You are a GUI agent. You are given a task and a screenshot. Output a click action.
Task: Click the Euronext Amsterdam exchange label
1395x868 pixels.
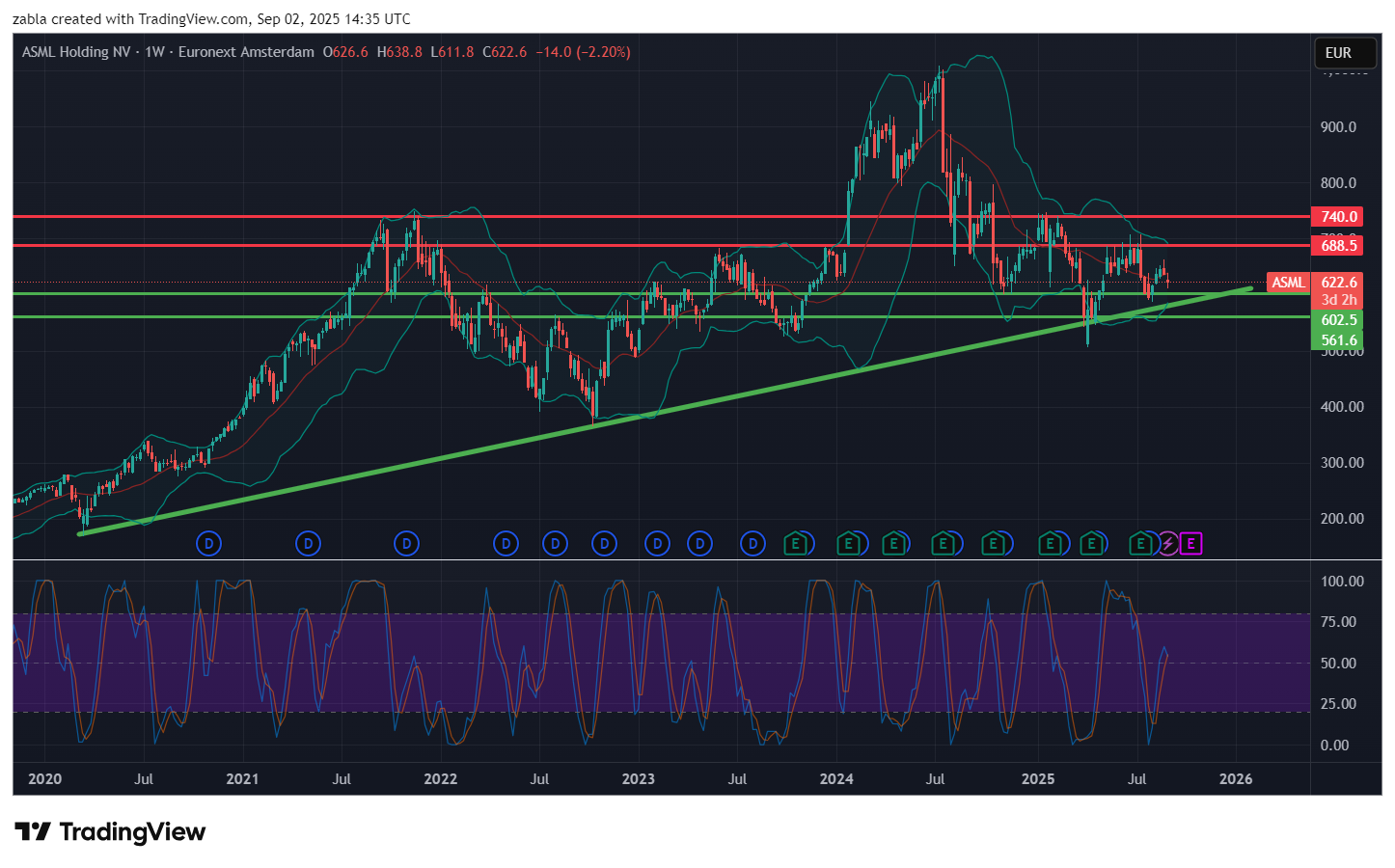pyautogui.click(x=246, y=52)
